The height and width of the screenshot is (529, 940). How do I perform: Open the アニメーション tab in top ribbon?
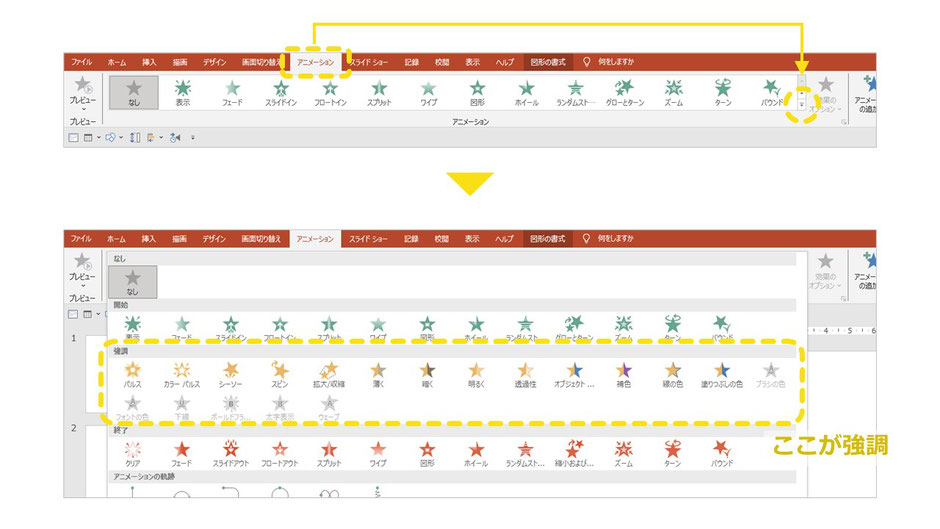click(x=315, y=62)
